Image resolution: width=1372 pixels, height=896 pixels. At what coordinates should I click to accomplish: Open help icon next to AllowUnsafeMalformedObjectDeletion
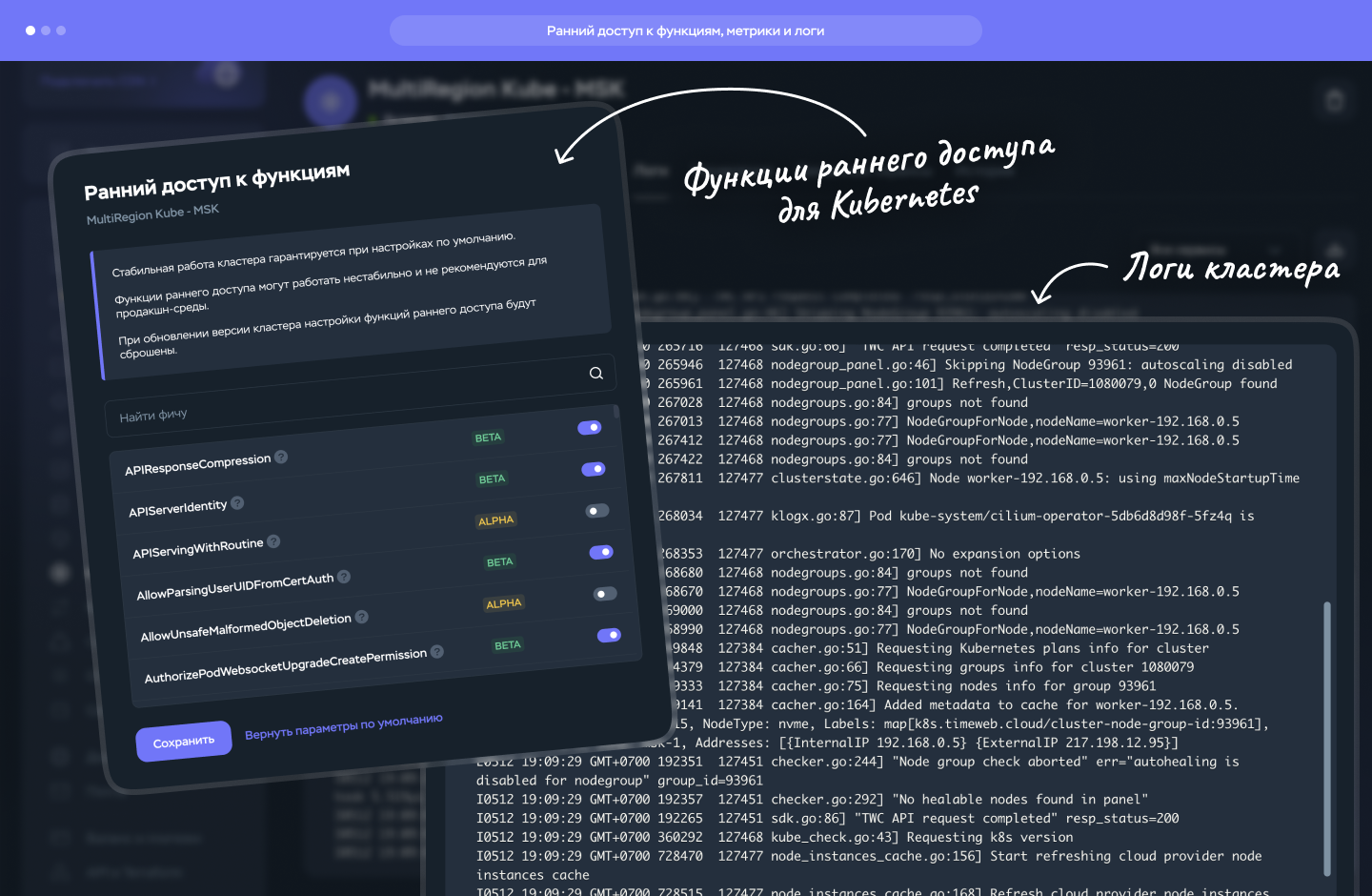(361, 617)
